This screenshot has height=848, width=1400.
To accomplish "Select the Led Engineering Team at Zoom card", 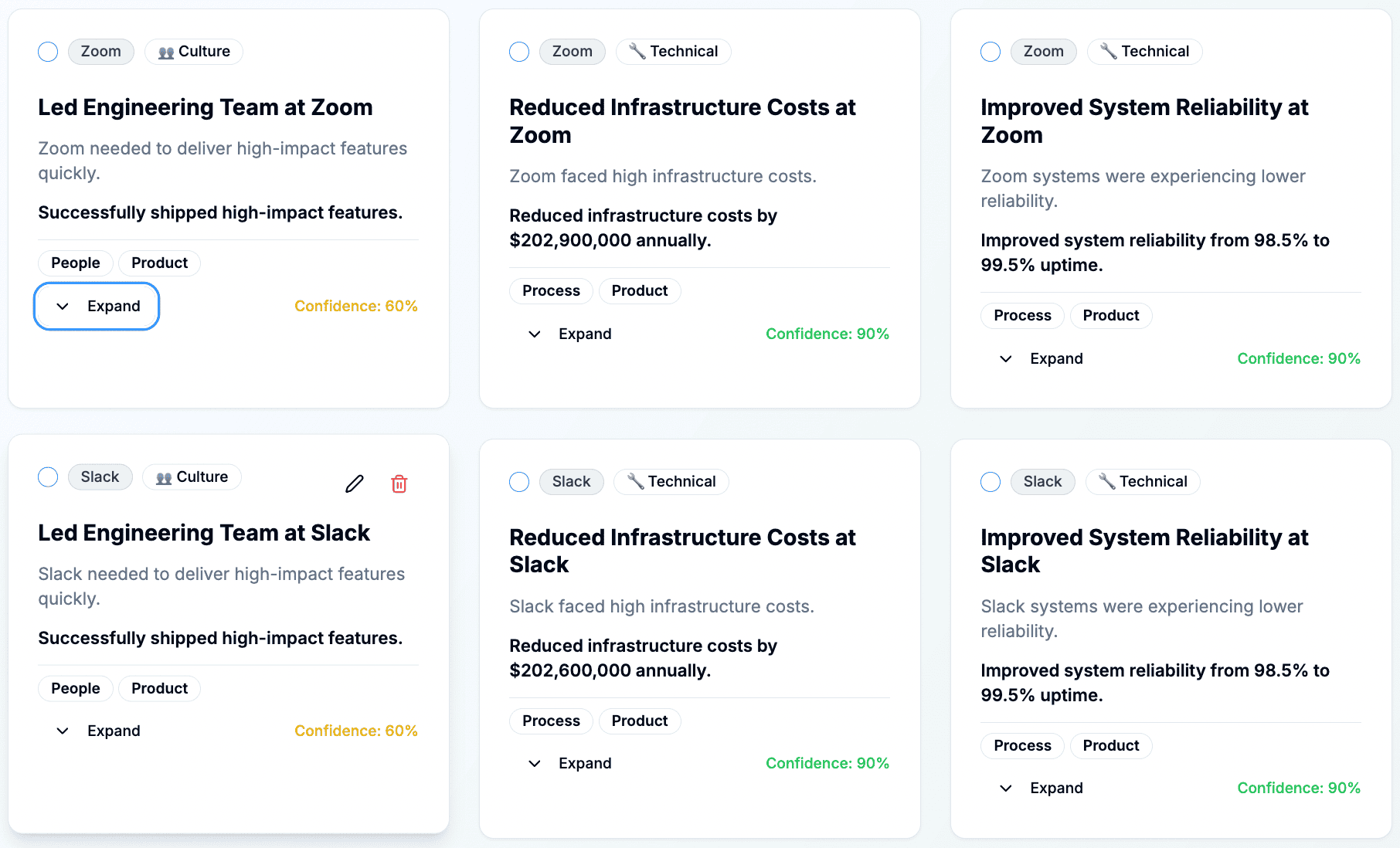I will tap(48, 52).
